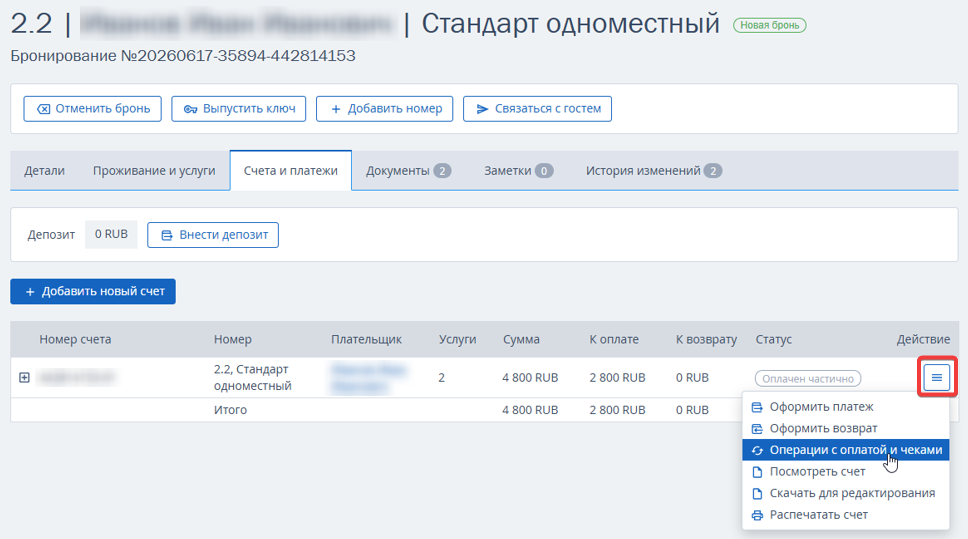Cancel the booking with Отменить бронь

[93, 109]
